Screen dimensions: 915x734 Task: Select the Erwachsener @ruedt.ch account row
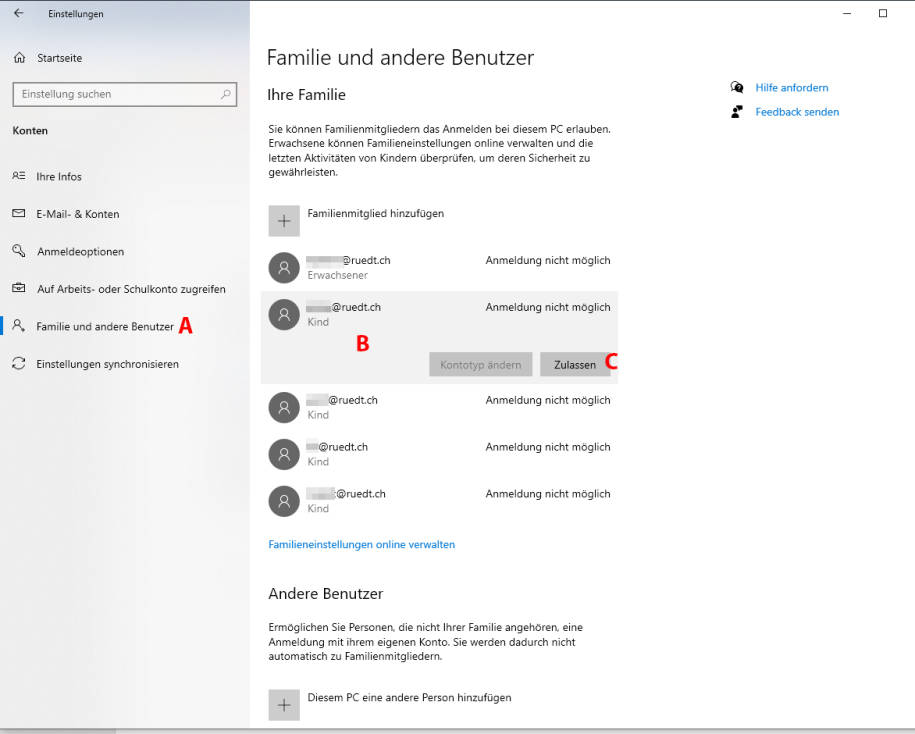click(439, 268)
